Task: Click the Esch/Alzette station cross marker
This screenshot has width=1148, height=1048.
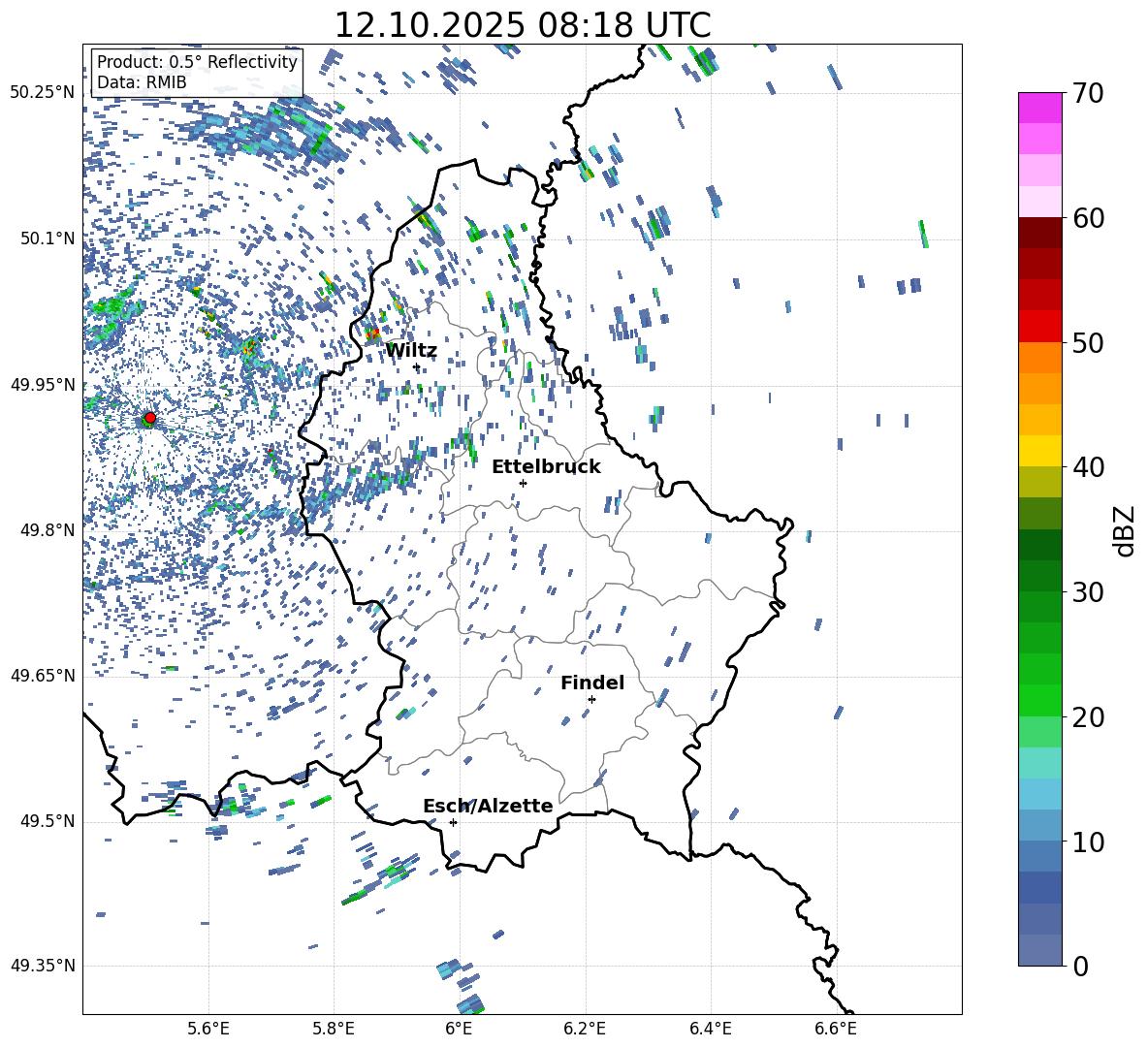Action: coord(453,822)
